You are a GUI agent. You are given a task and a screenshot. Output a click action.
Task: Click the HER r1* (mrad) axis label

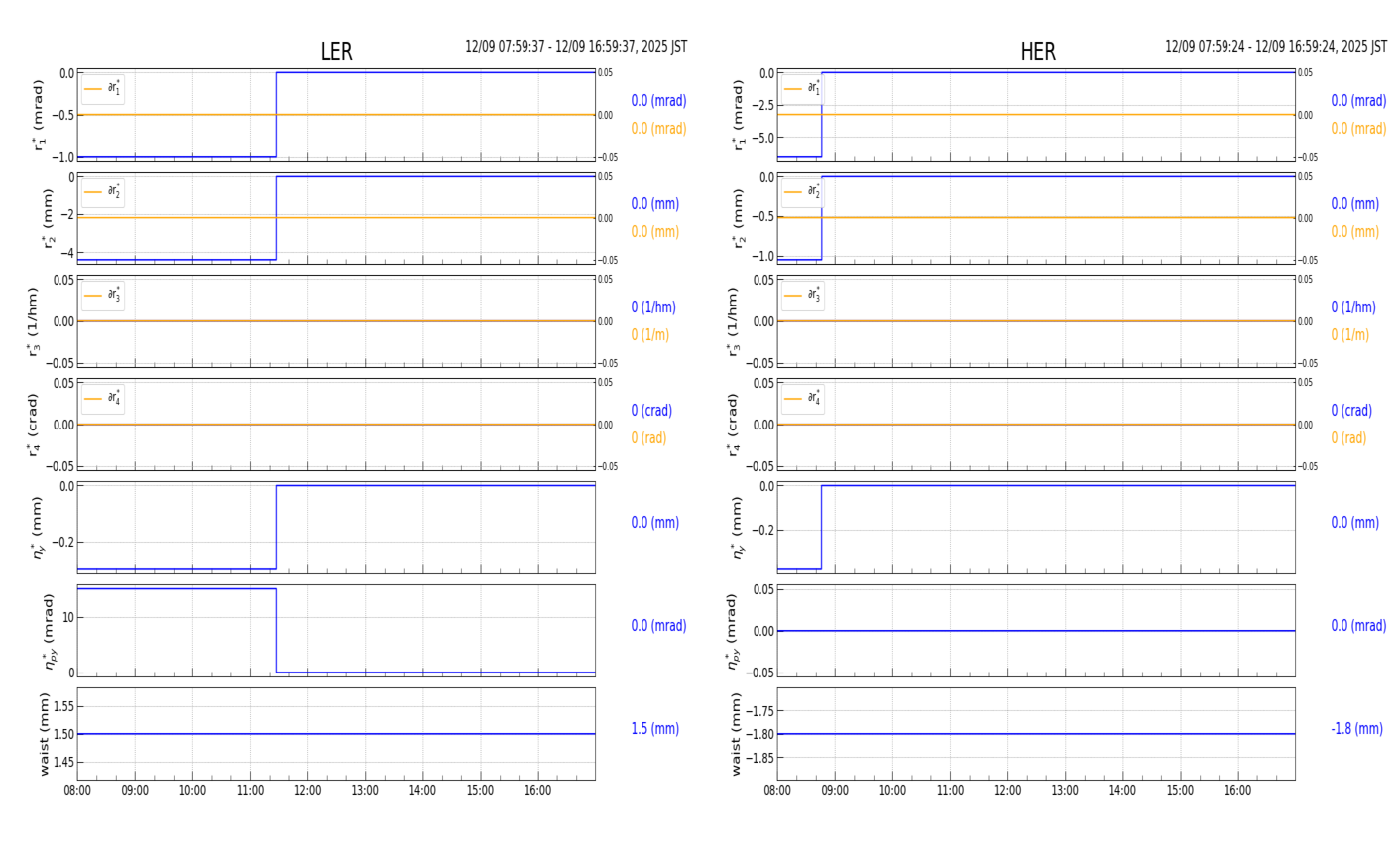click(x=738, y=115)
